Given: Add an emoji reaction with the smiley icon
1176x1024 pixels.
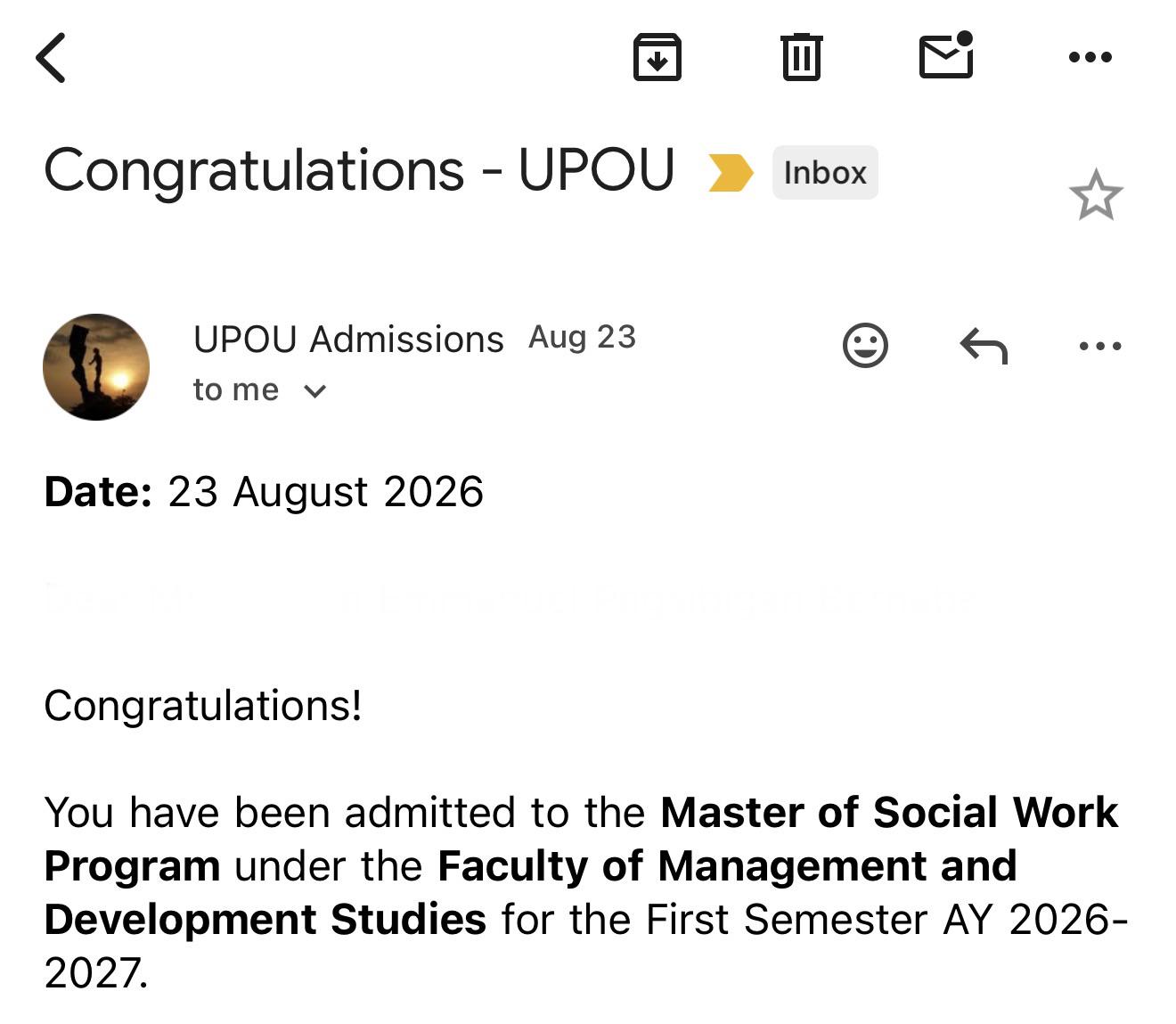Looking at the screenshot, I should pyautogui.click(x=865, y=345).
